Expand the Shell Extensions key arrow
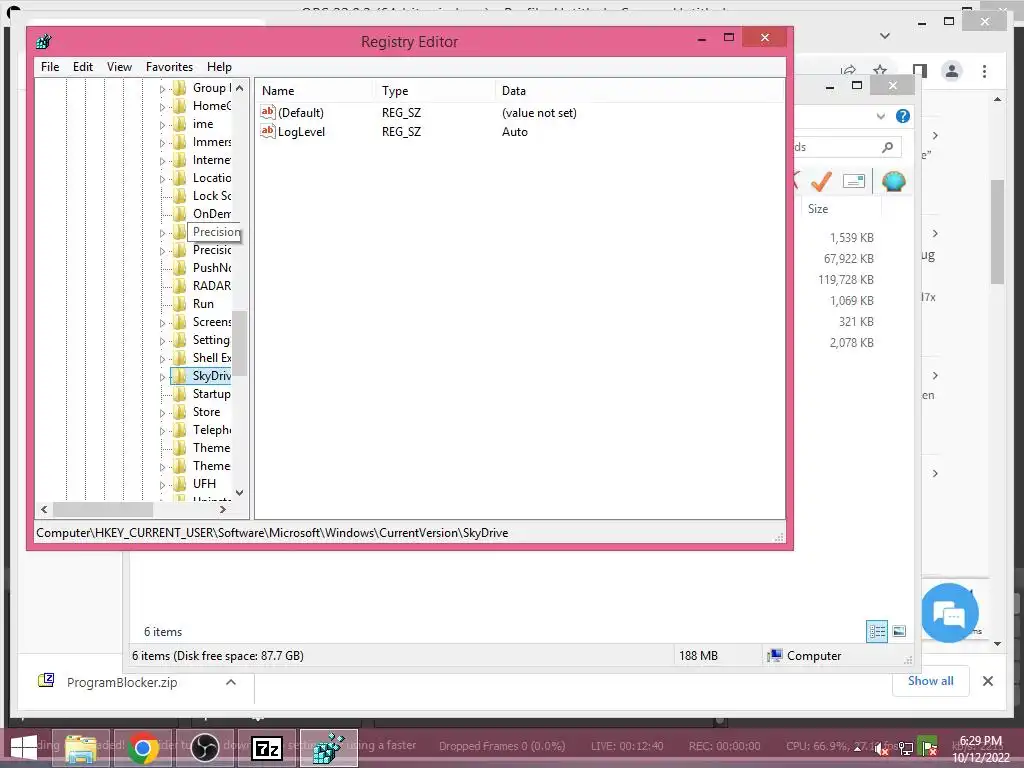The height and width of the screenshot is (768, 1024). click(x=162, y=359)
